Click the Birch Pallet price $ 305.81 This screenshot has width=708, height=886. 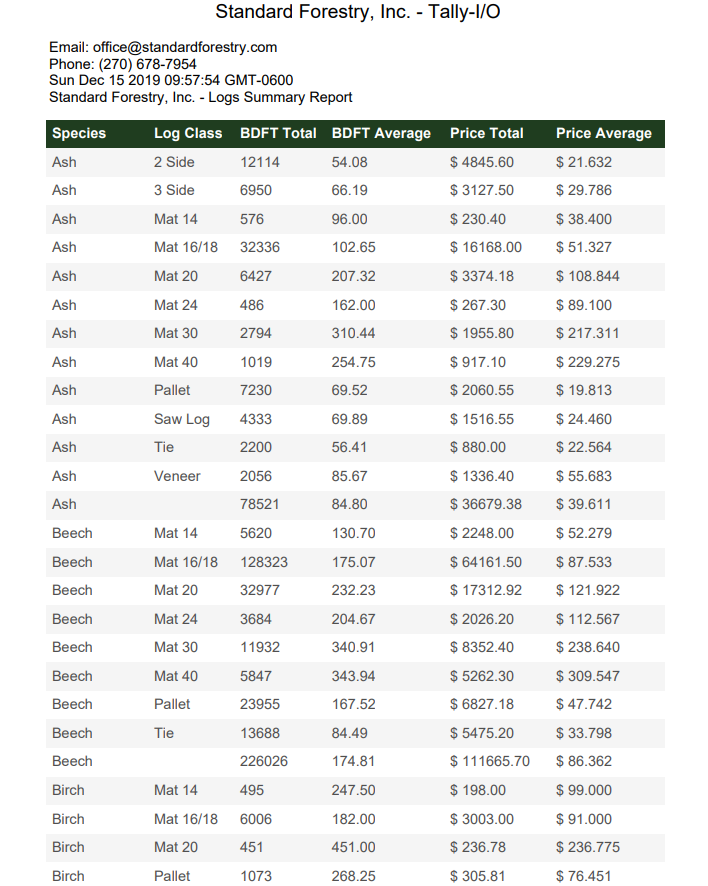(480, 876)
